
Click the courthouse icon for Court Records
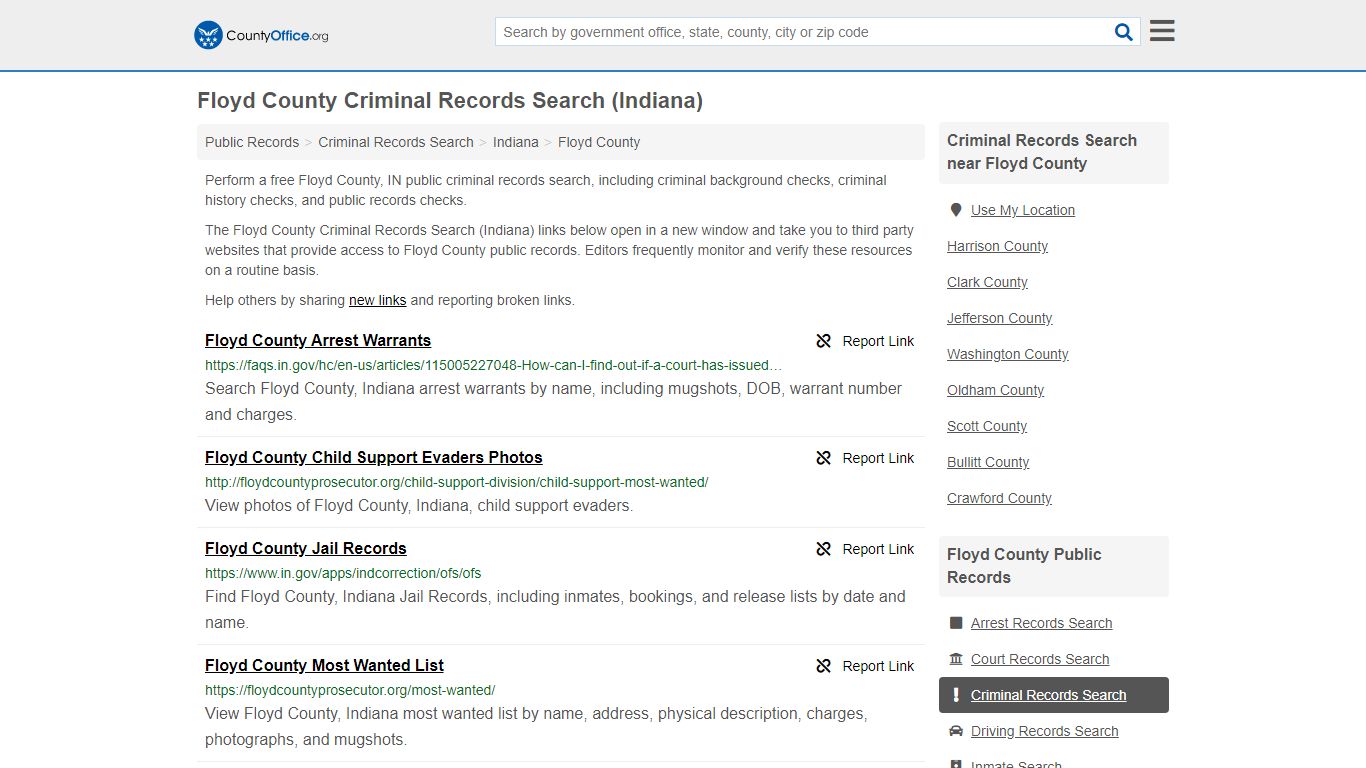point(956,659)
